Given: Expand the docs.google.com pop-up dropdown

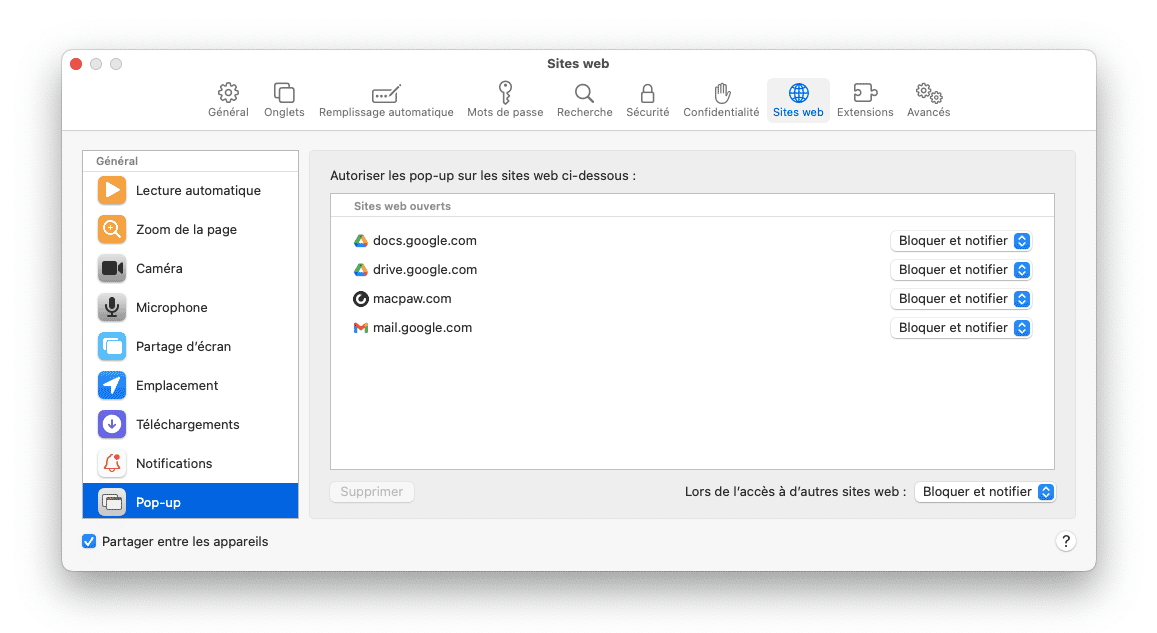Looking at the screenshot, I should (960, 241).
